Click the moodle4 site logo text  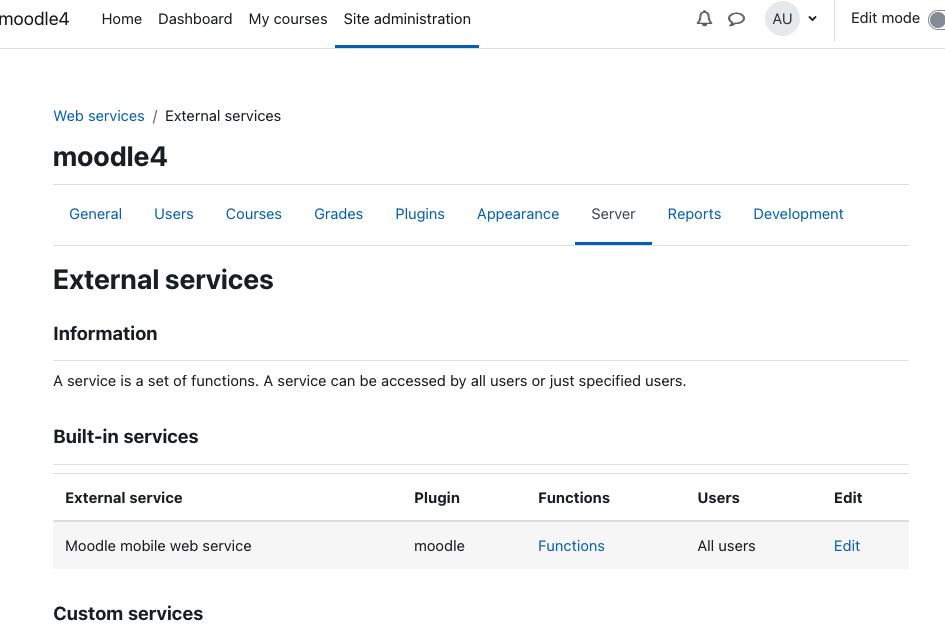pos(34,19)
